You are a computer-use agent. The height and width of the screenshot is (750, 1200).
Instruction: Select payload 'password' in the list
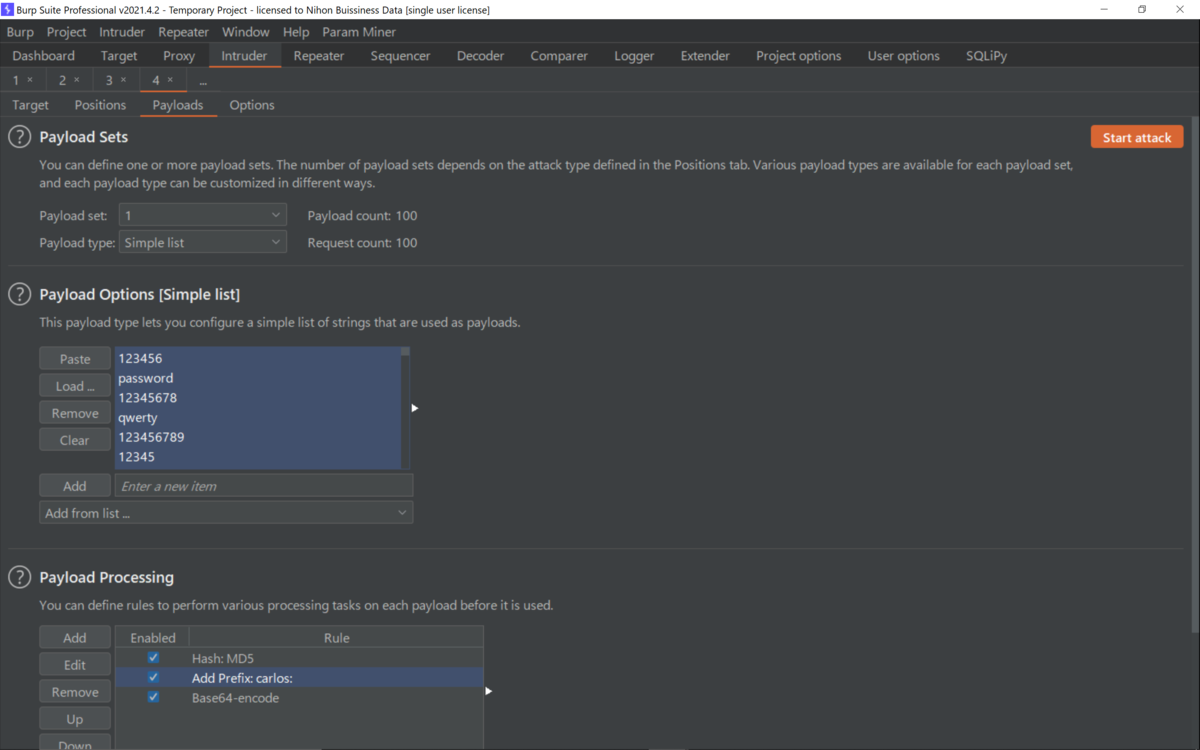tap(258, 378)
